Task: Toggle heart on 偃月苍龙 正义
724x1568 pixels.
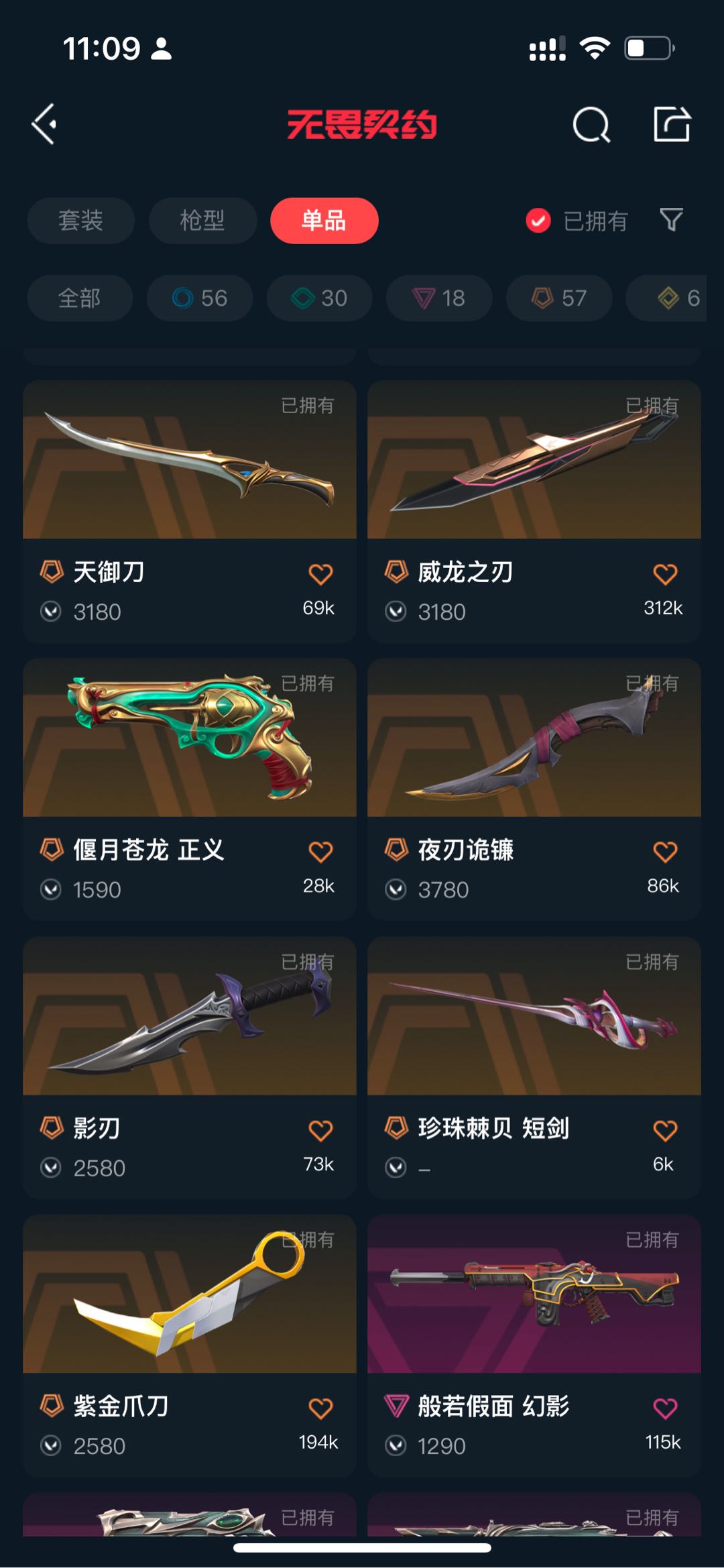Action: (x=320, y=852)
